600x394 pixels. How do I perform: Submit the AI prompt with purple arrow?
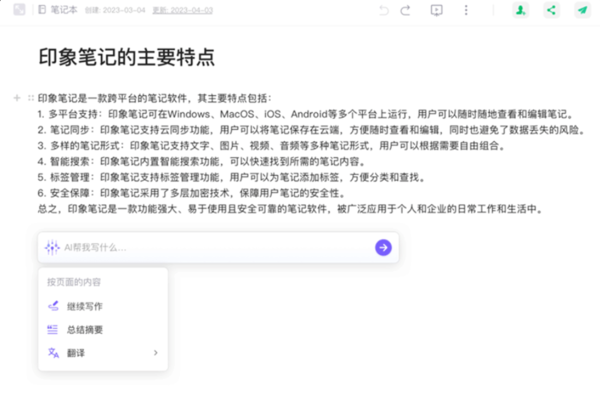(x=383, y=247)
